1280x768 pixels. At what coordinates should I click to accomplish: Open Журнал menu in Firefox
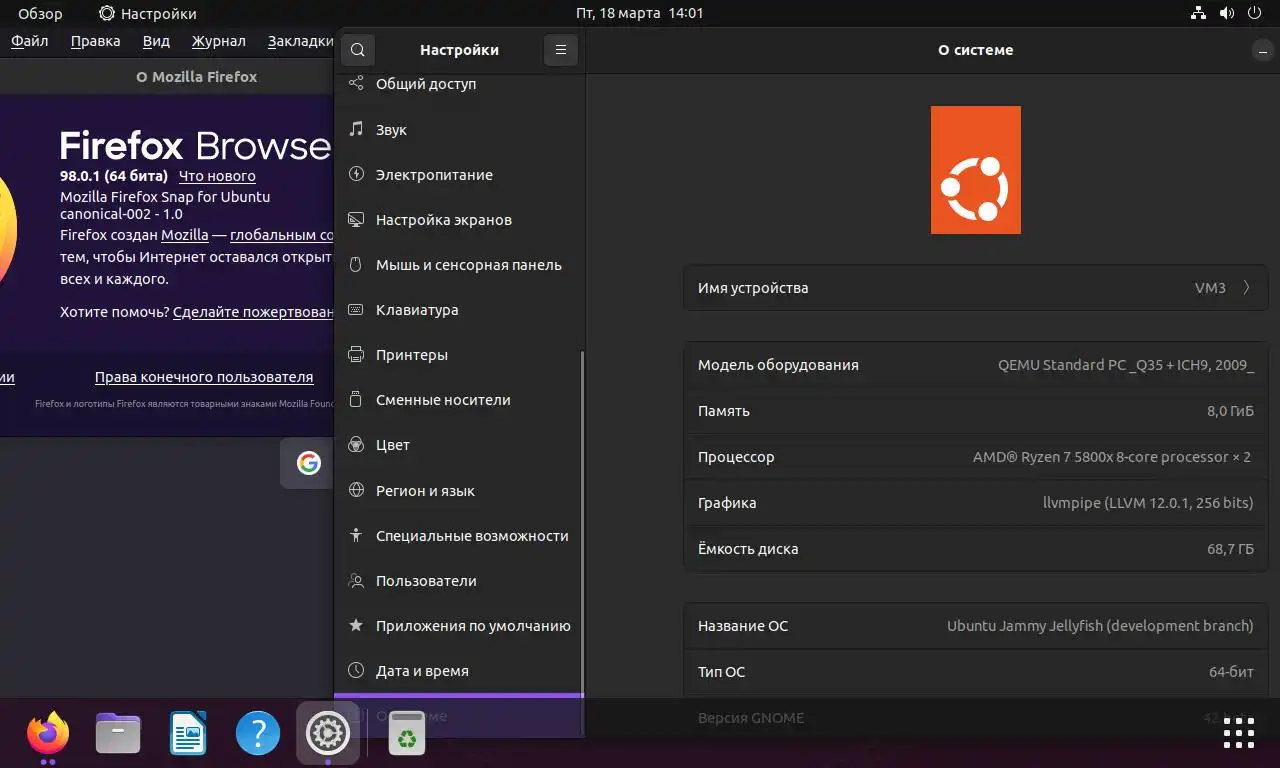click(x=219, y=41)
